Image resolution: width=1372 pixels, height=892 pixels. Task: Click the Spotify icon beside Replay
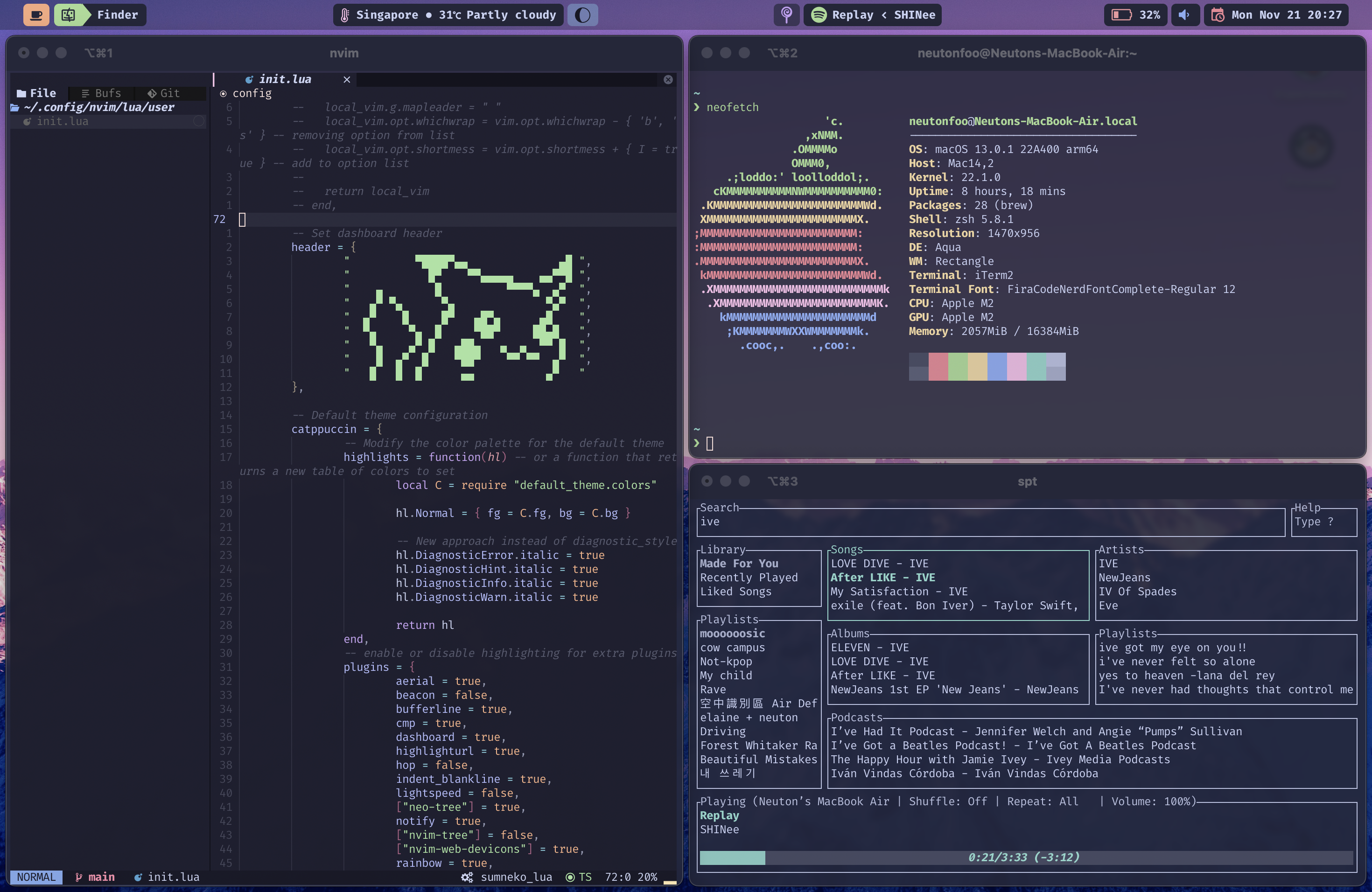(819, 15)
